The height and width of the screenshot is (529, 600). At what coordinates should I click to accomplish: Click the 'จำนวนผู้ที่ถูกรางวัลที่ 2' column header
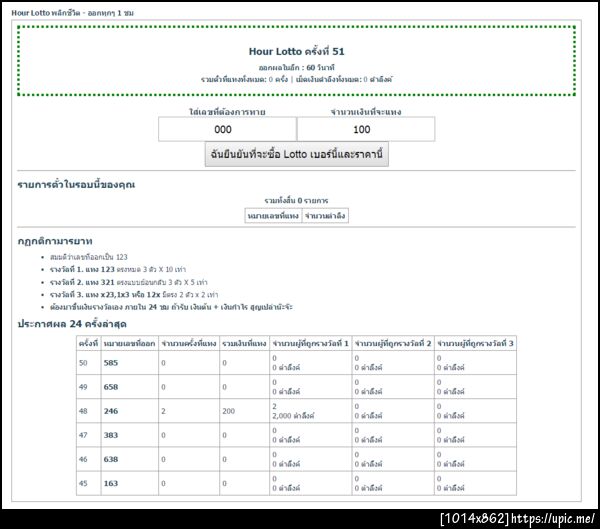(x=393, y=343)
